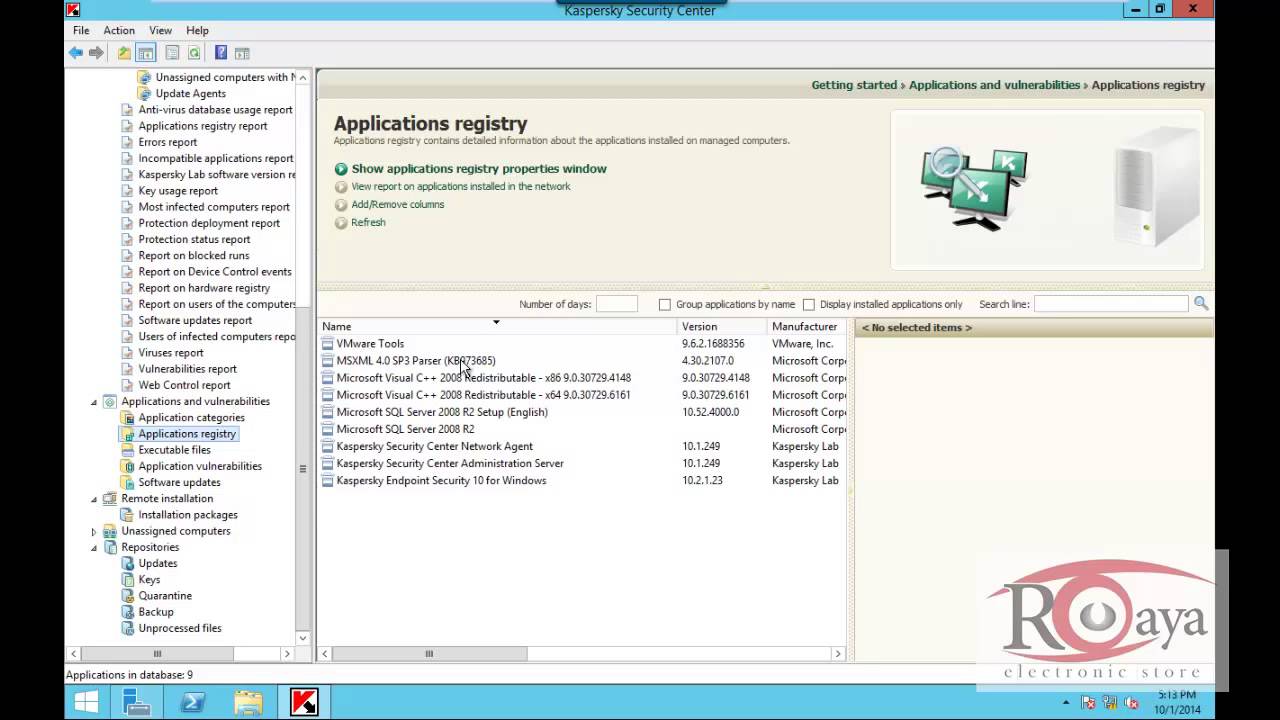Open File Explorer from the taskbar

(248, 703)
